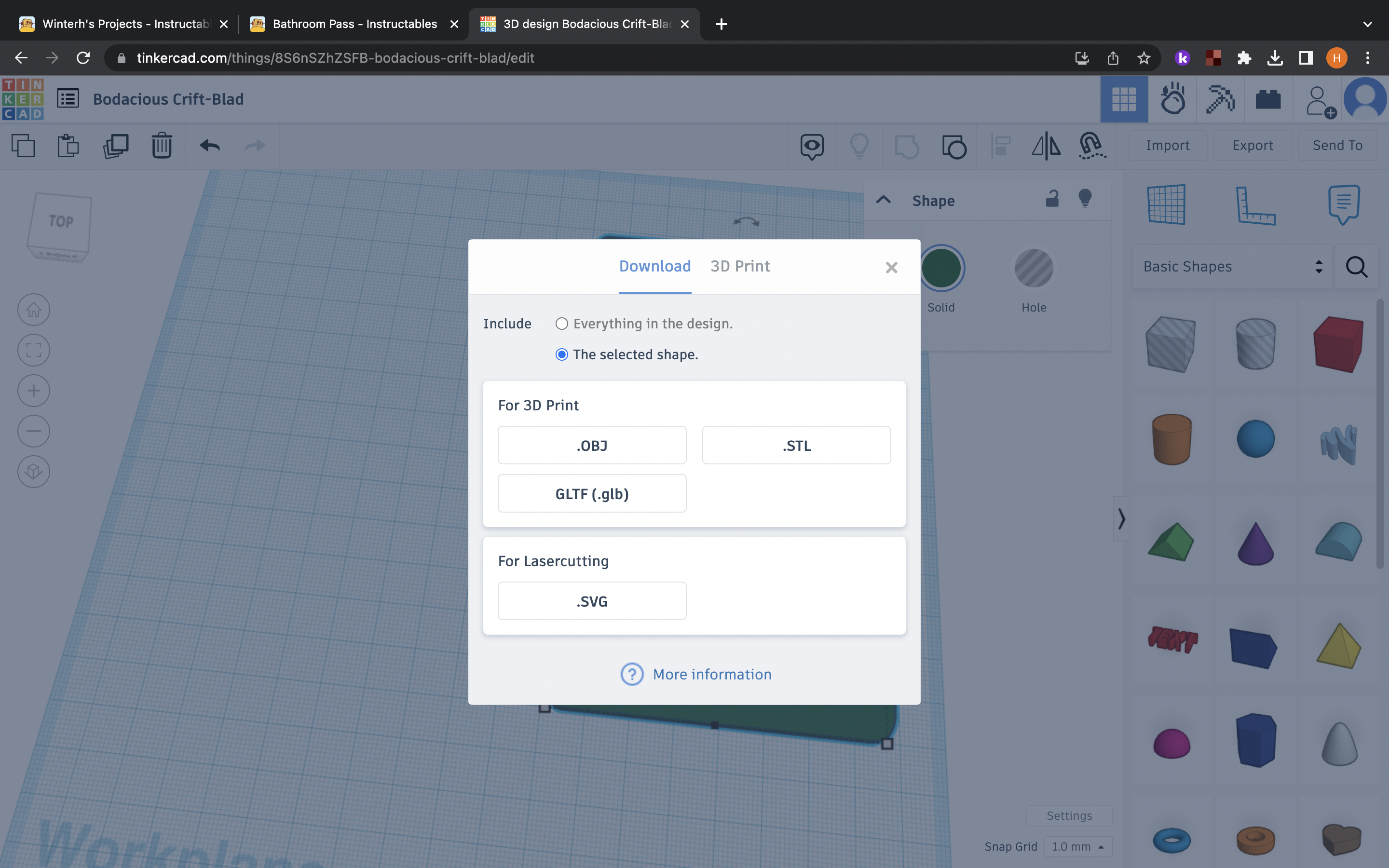The height and width of the screenshot is (868, 1389).
Task: Open the browser tab list chevron
Action: tap(1367, 24)
